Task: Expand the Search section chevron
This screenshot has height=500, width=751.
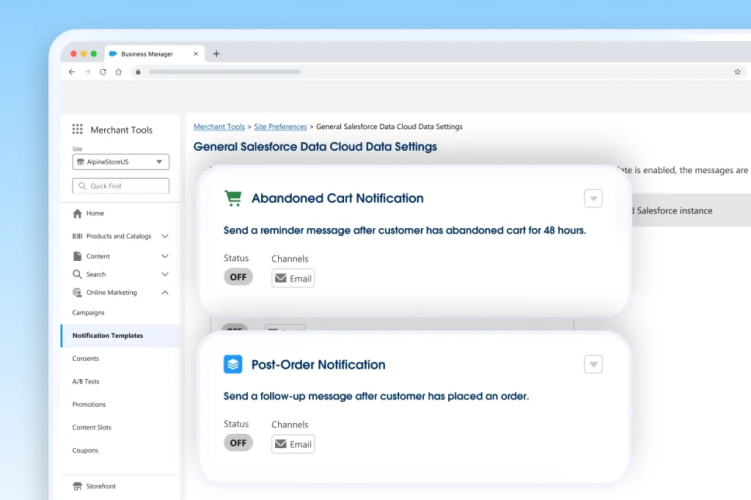Action: pos(165,274)
